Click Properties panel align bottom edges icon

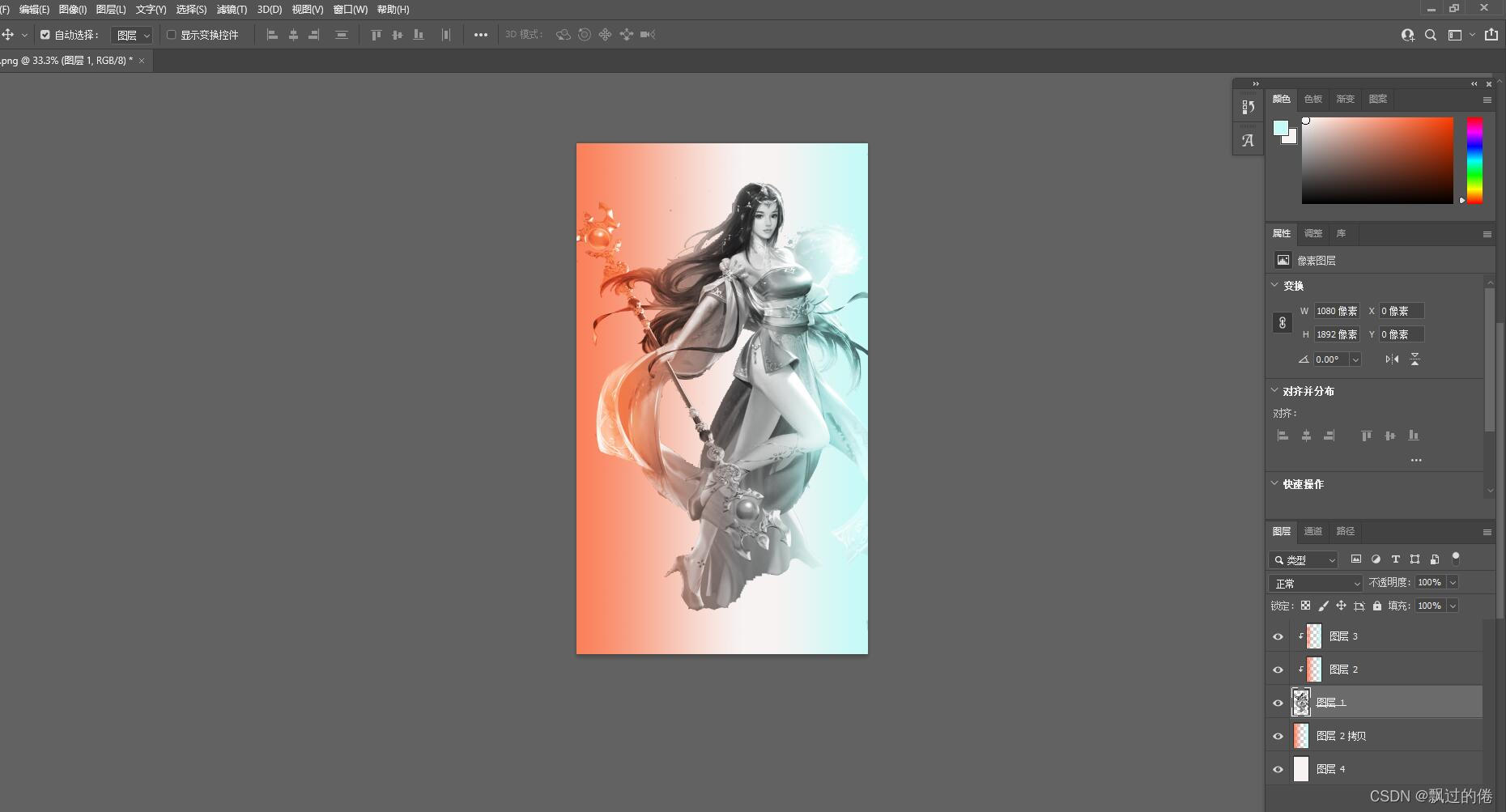[1414, 436]
